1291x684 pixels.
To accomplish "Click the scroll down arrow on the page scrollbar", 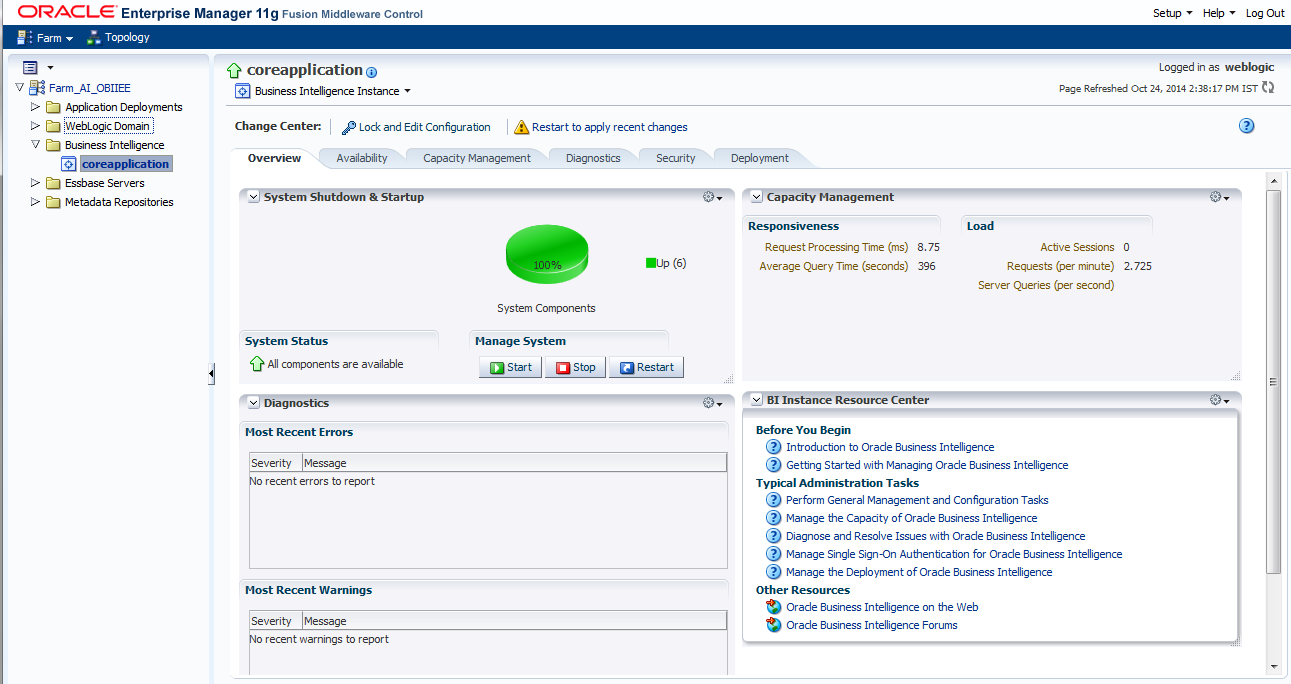I will point(1274,666).
